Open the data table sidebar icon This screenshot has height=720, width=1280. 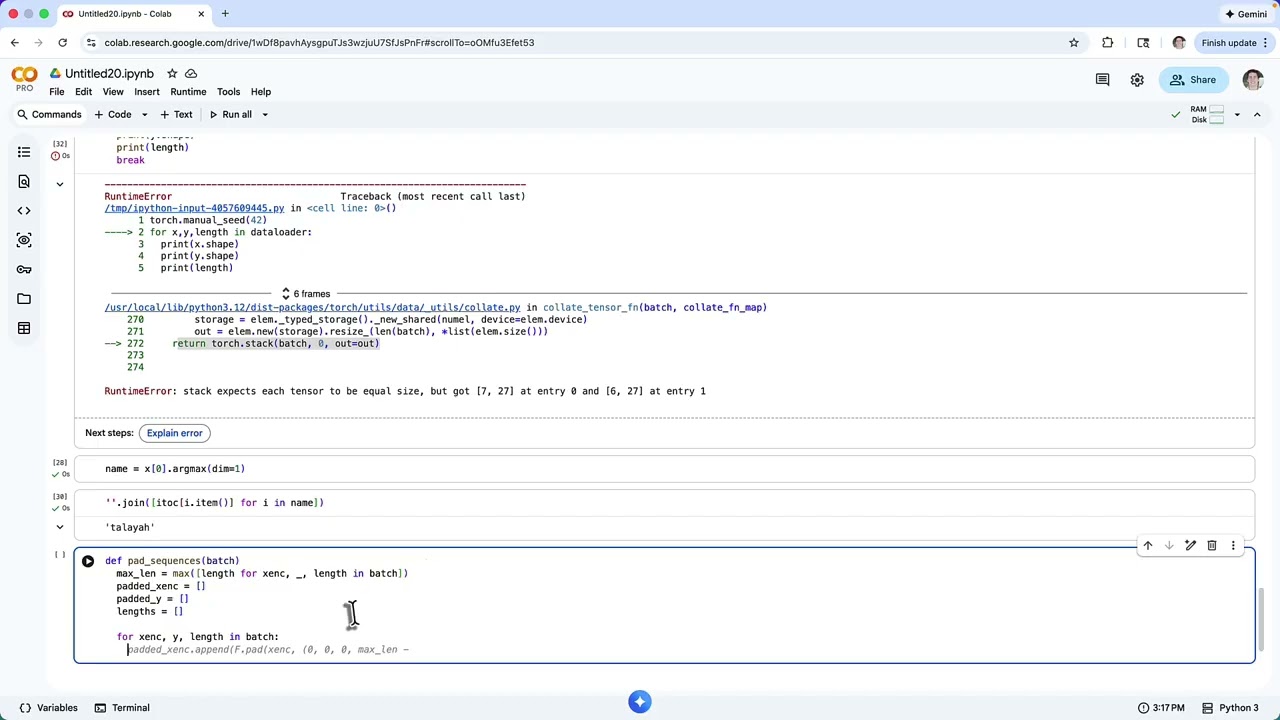(x=24, y=328)
